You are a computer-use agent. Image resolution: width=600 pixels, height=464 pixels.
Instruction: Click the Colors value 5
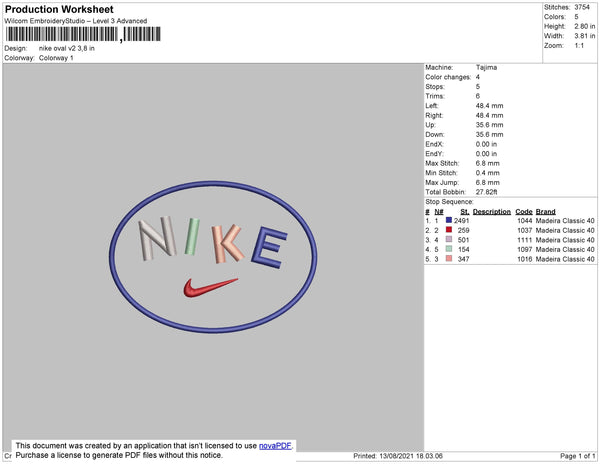pyautogui.click(x=576, y=17)
